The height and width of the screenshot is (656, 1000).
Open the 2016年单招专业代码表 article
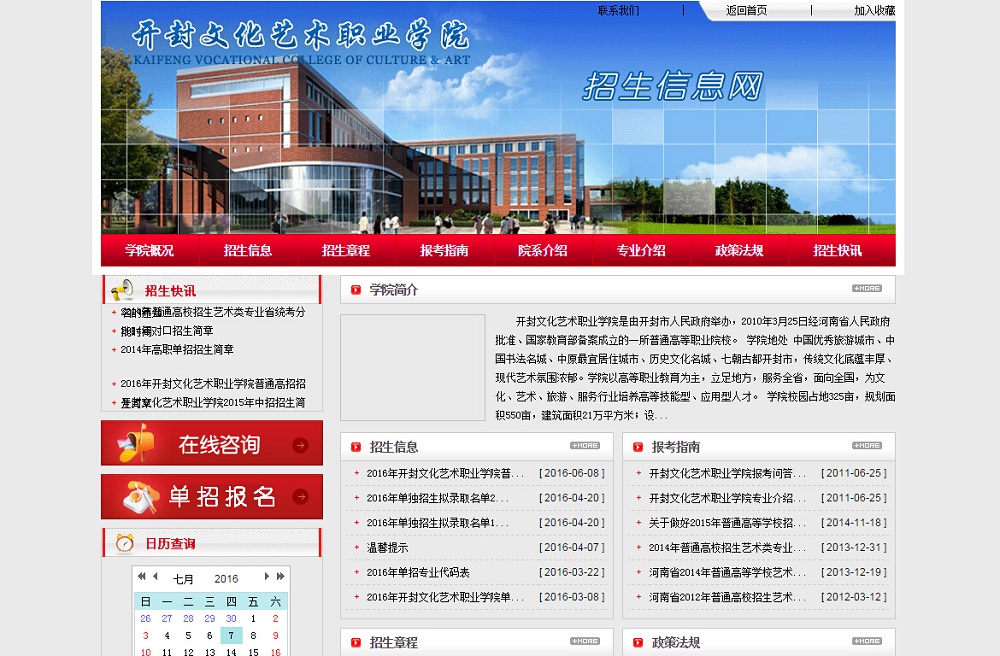418,572
